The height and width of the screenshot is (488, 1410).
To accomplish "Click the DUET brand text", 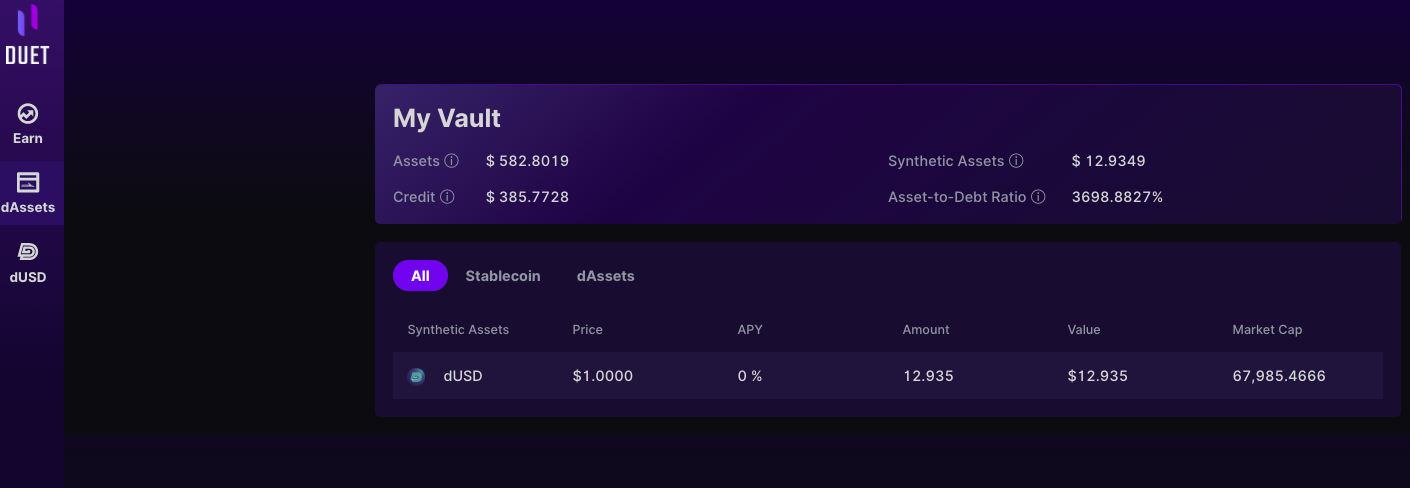I will click(27, 56).
